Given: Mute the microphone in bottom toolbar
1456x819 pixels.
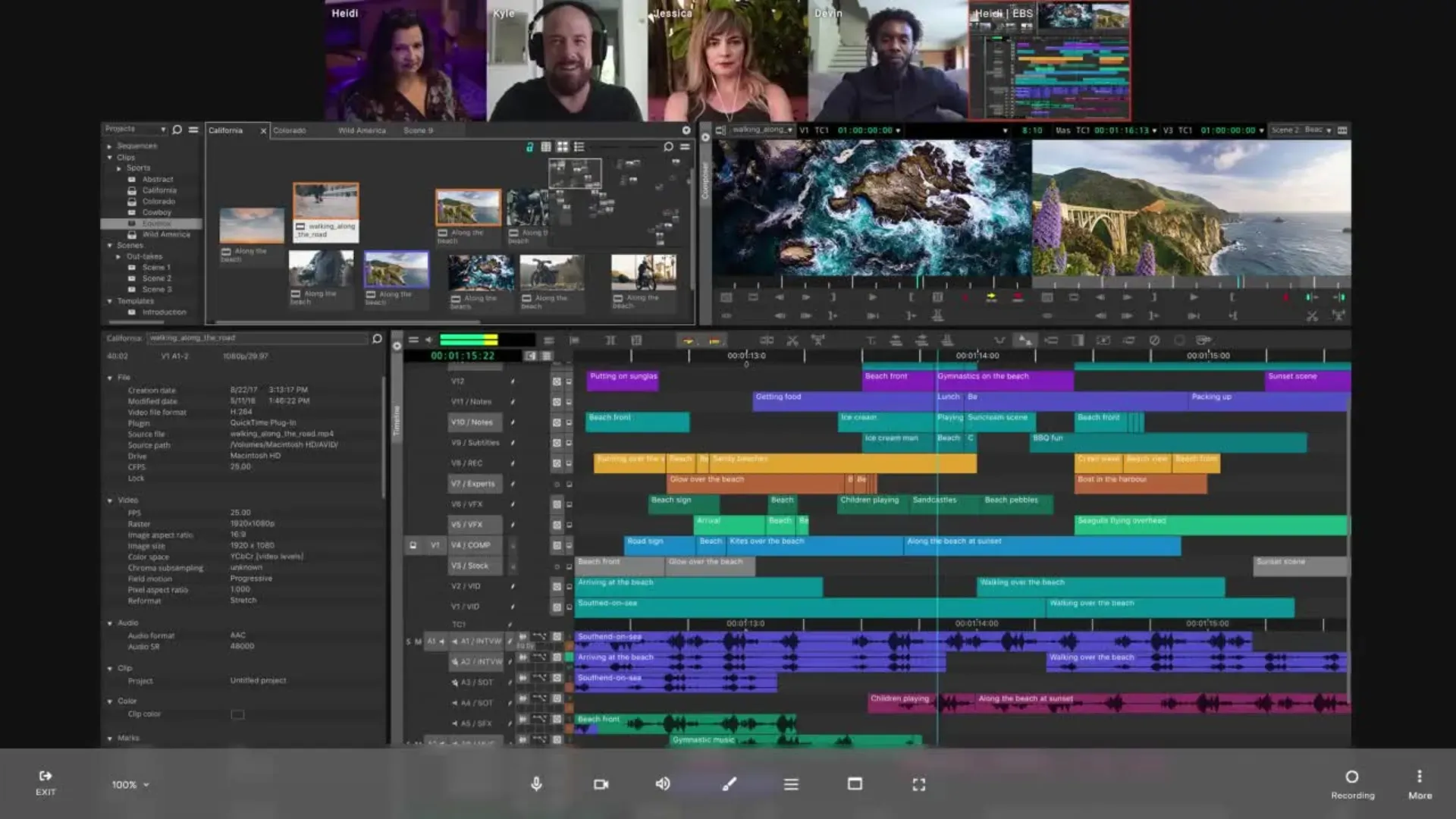Looking at the screenshot, I should click(536, 784).
